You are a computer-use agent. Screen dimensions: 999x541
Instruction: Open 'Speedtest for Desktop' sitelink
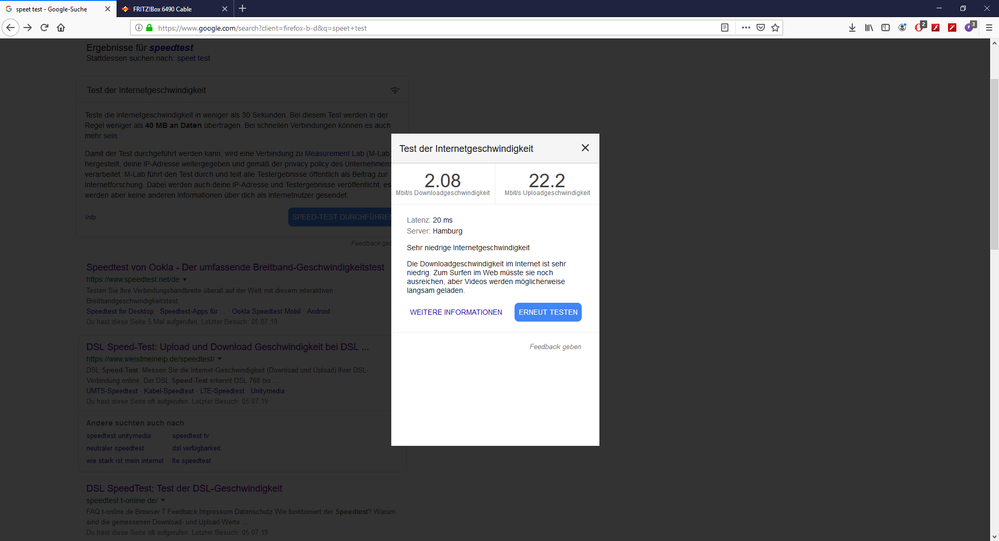[x=120, y=312]
